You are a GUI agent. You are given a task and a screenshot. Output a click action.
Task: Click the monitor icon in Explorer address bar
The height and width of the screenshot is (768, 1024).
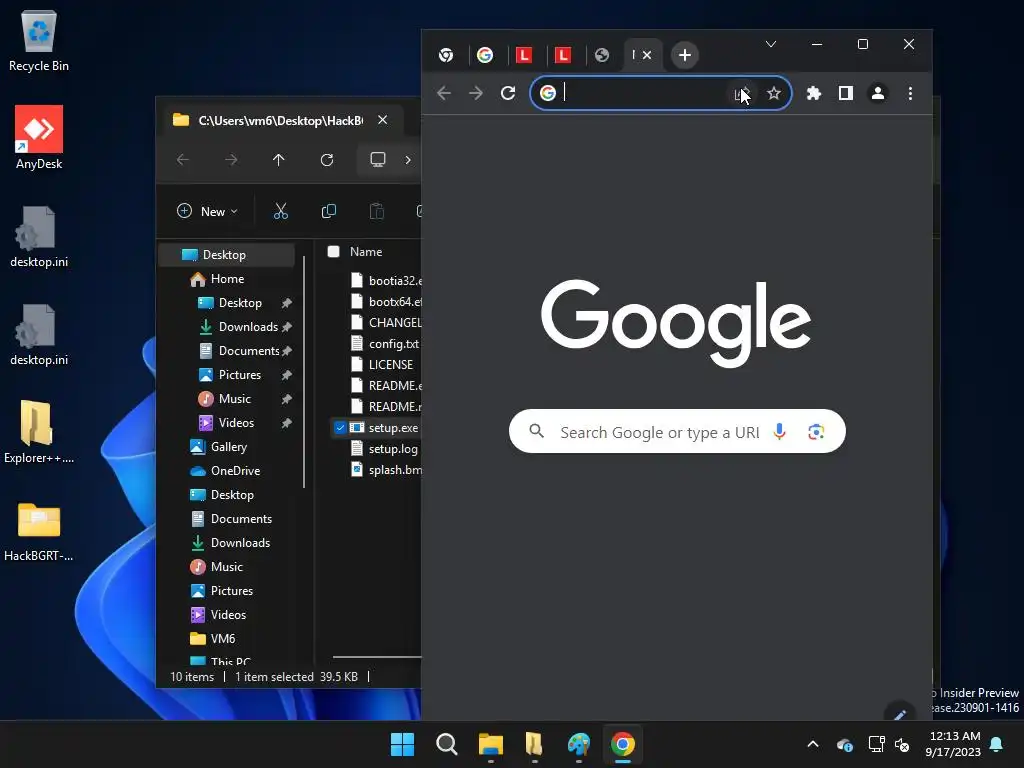[x=377, y=160]
